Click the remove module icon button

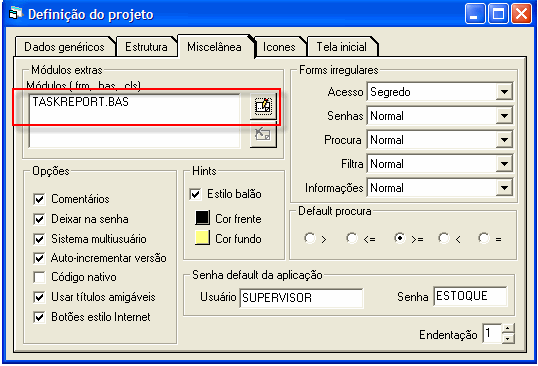coord(263,134)
